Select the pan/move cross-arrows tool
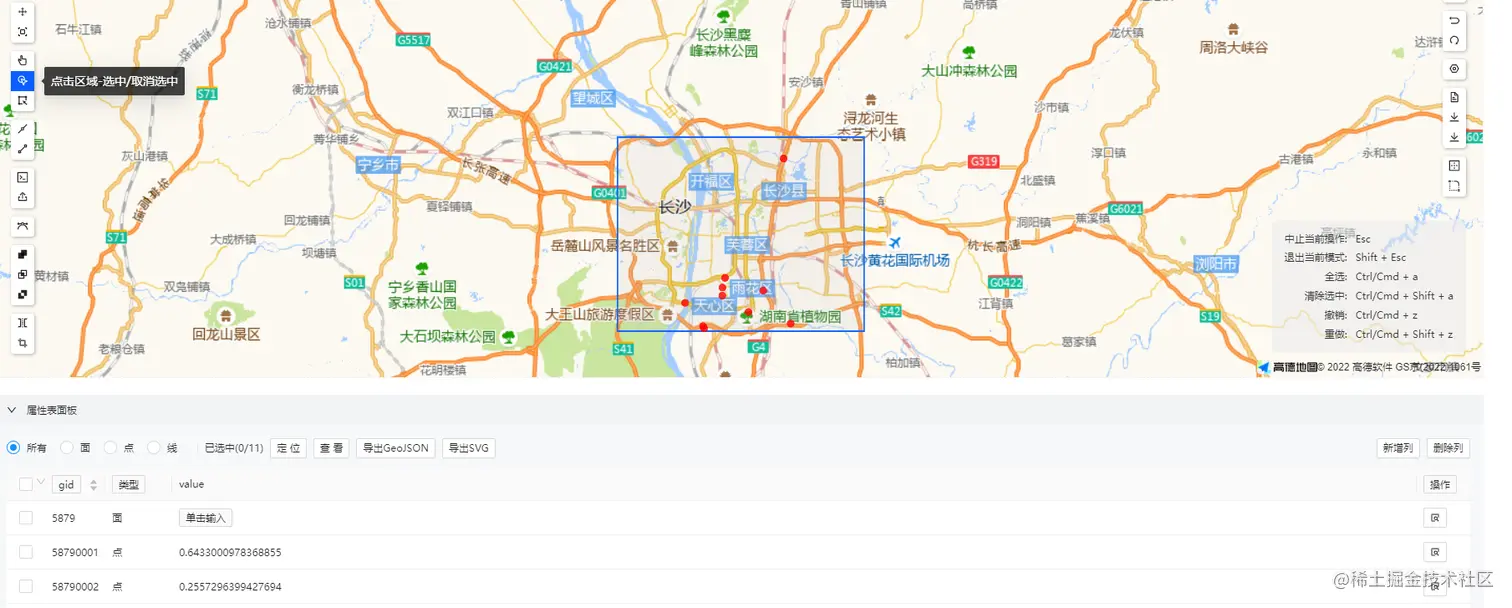This screenshot has height=608, width=1512. pos(22,13)
